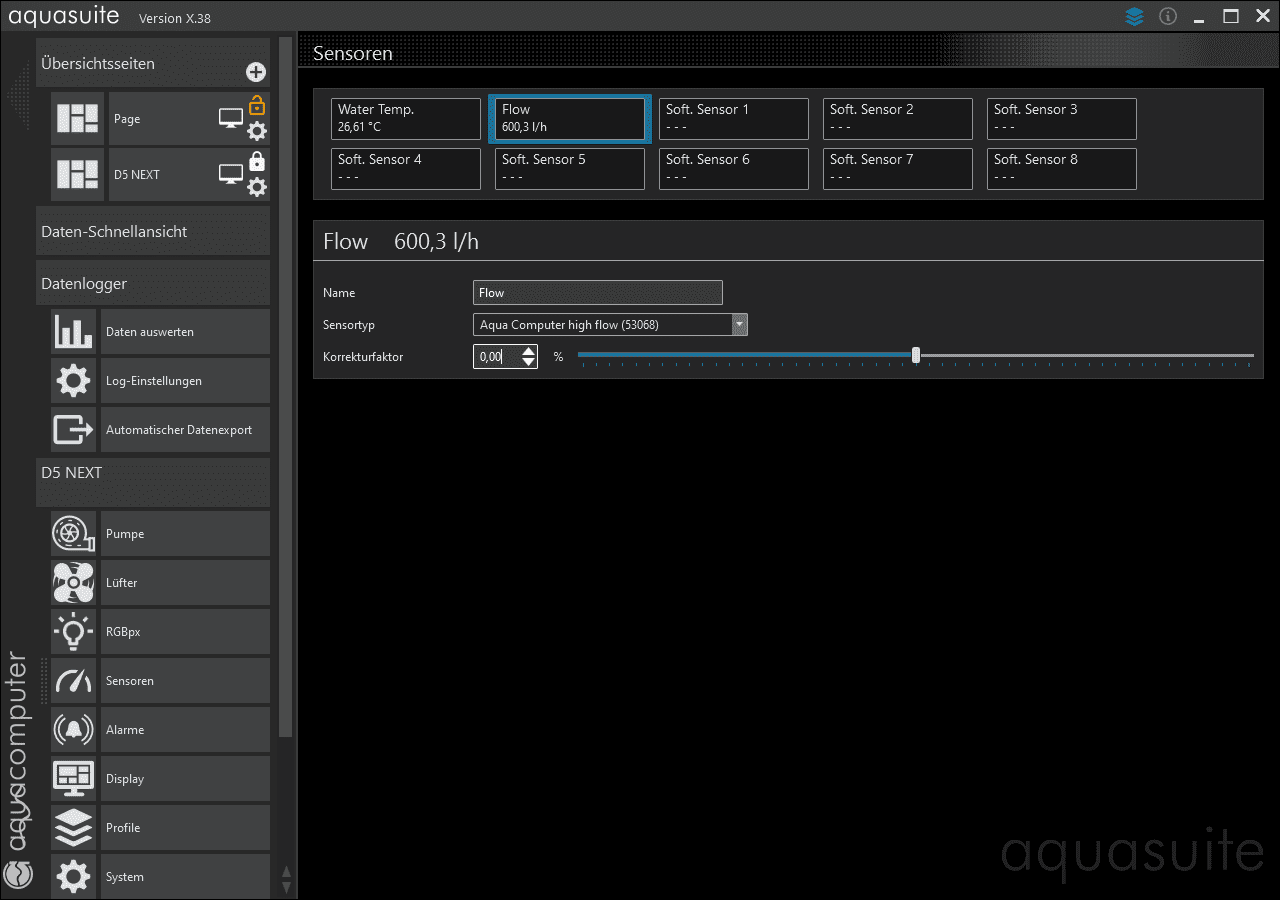Open the D5 NEXT overview entry label
This screenshot has width=1280, height=900.
(x=137, y=175)
